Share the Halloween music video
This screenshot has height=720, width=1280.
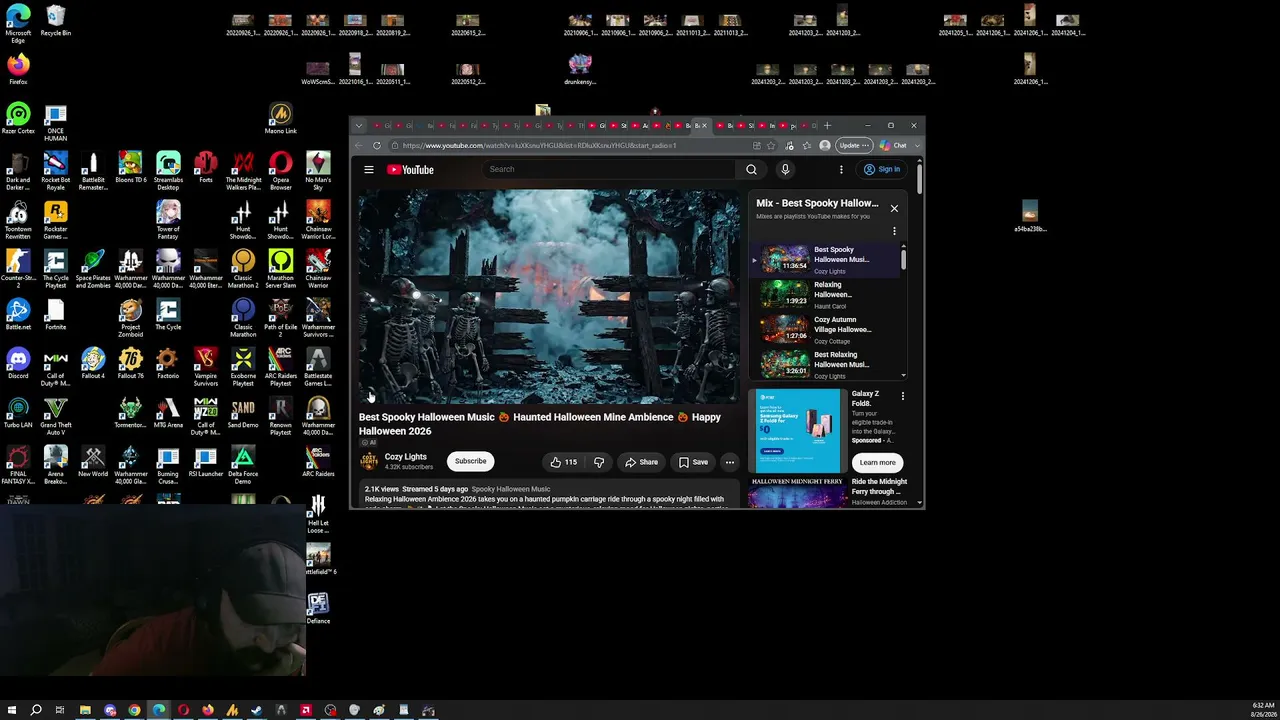click(641, 462)
